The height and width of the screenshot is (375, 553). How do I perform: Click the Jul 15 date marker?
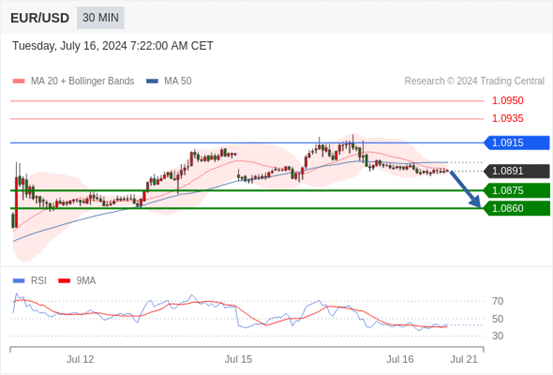(x=238, y=359)
